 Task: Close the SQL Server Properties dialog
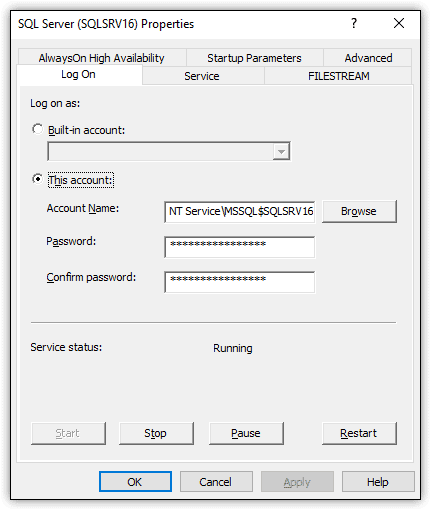point(399,24)
